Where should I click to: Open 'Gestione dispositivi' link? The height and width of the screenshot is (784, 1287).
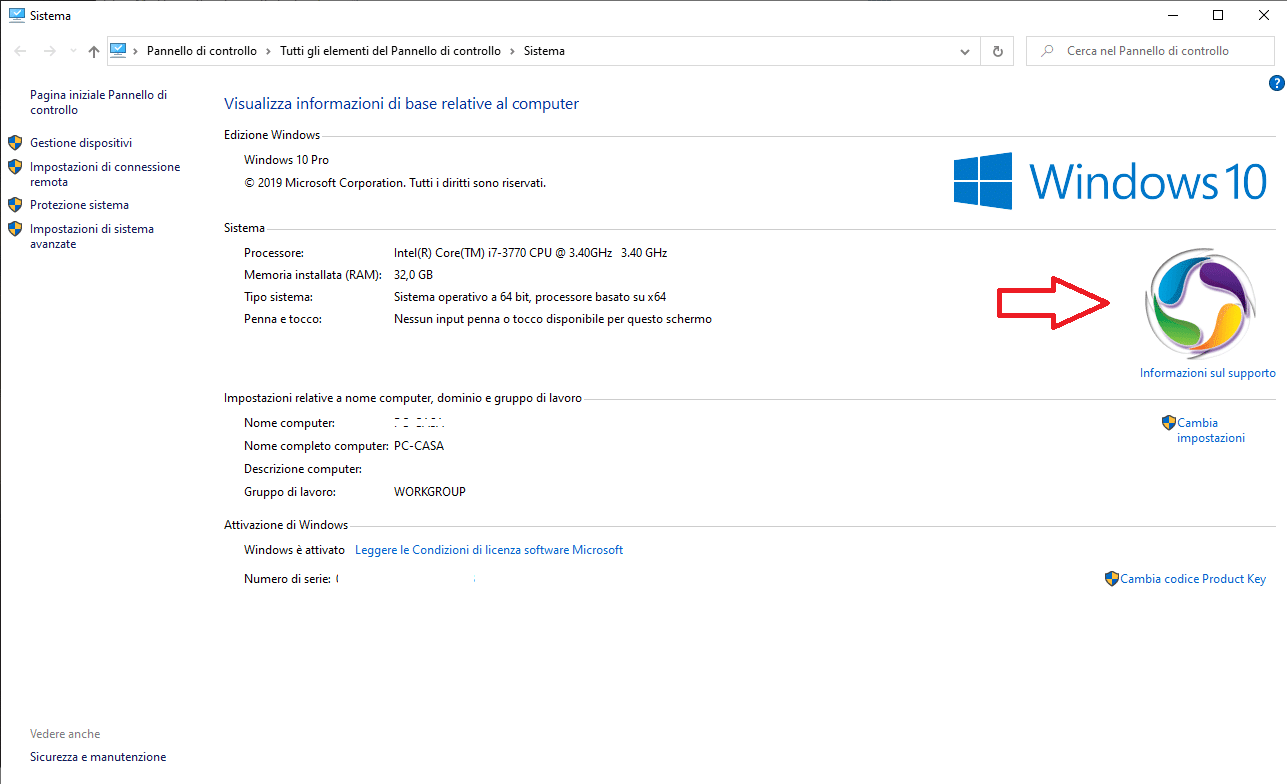click(x=81, y=143)
